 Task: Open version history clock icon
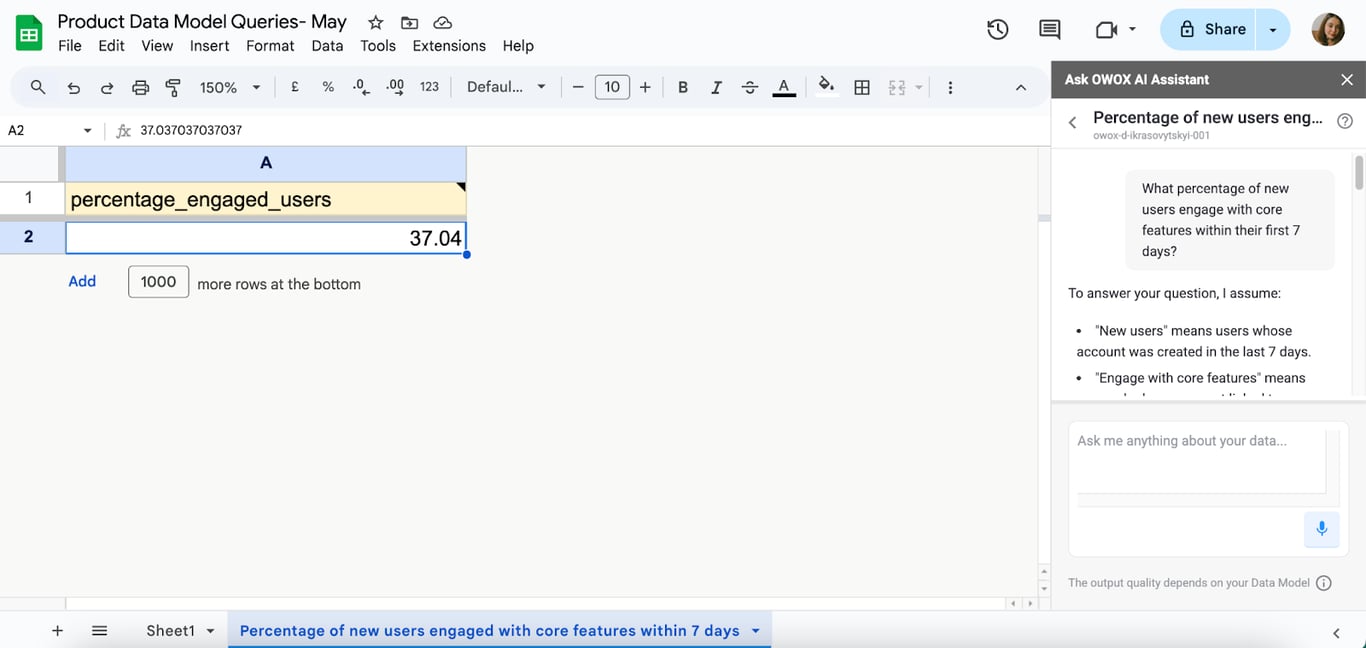coord(997,30)
